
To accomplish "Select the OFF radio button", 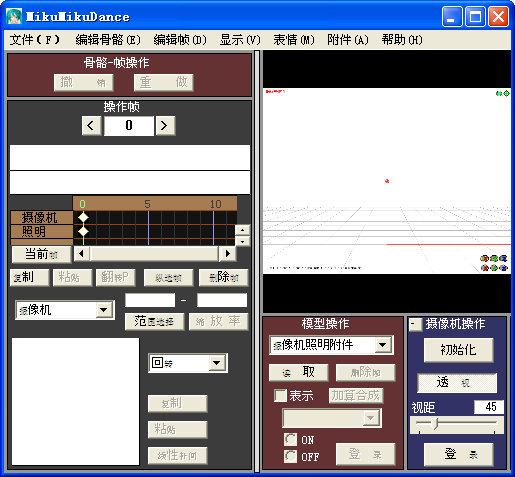I will point(290,456).
